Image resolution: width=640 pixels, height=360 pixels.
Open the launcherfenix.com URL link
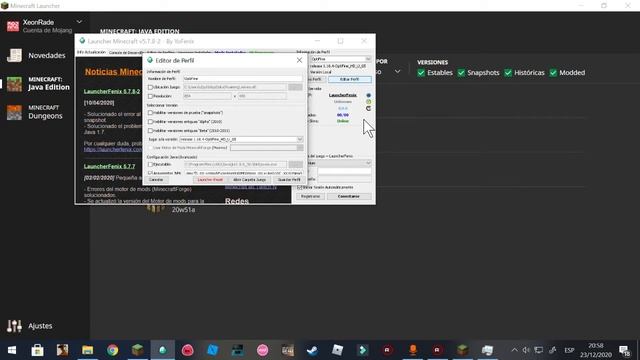coord(113,150)
